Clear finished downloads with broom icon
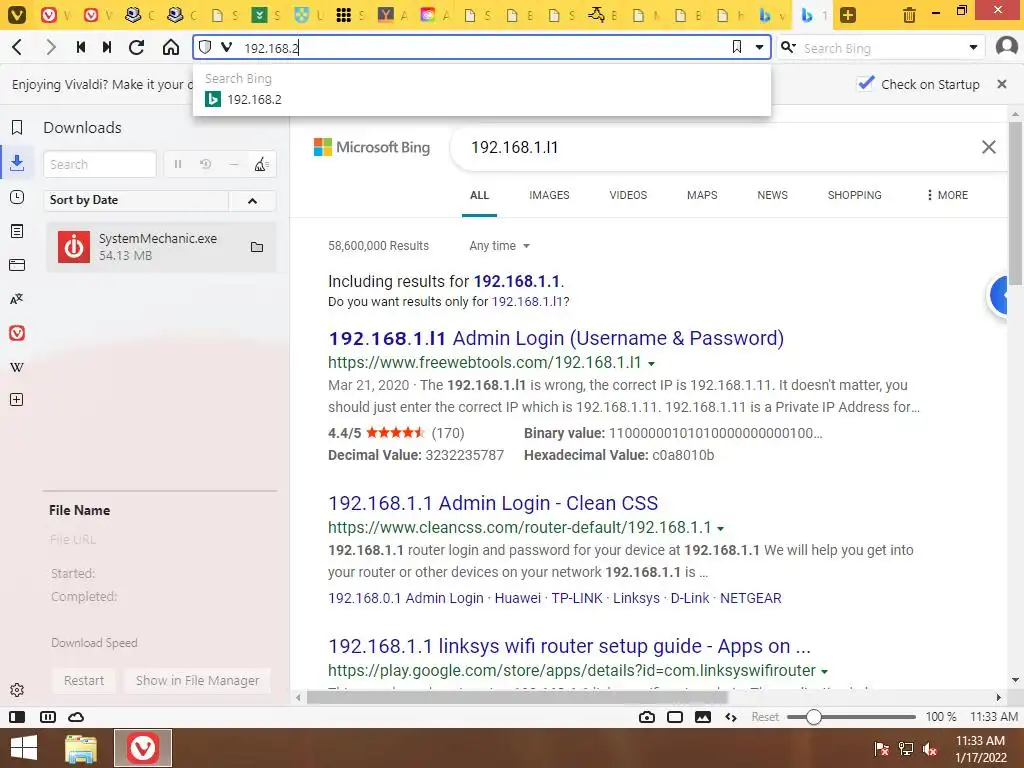 [x=261, y=165]
